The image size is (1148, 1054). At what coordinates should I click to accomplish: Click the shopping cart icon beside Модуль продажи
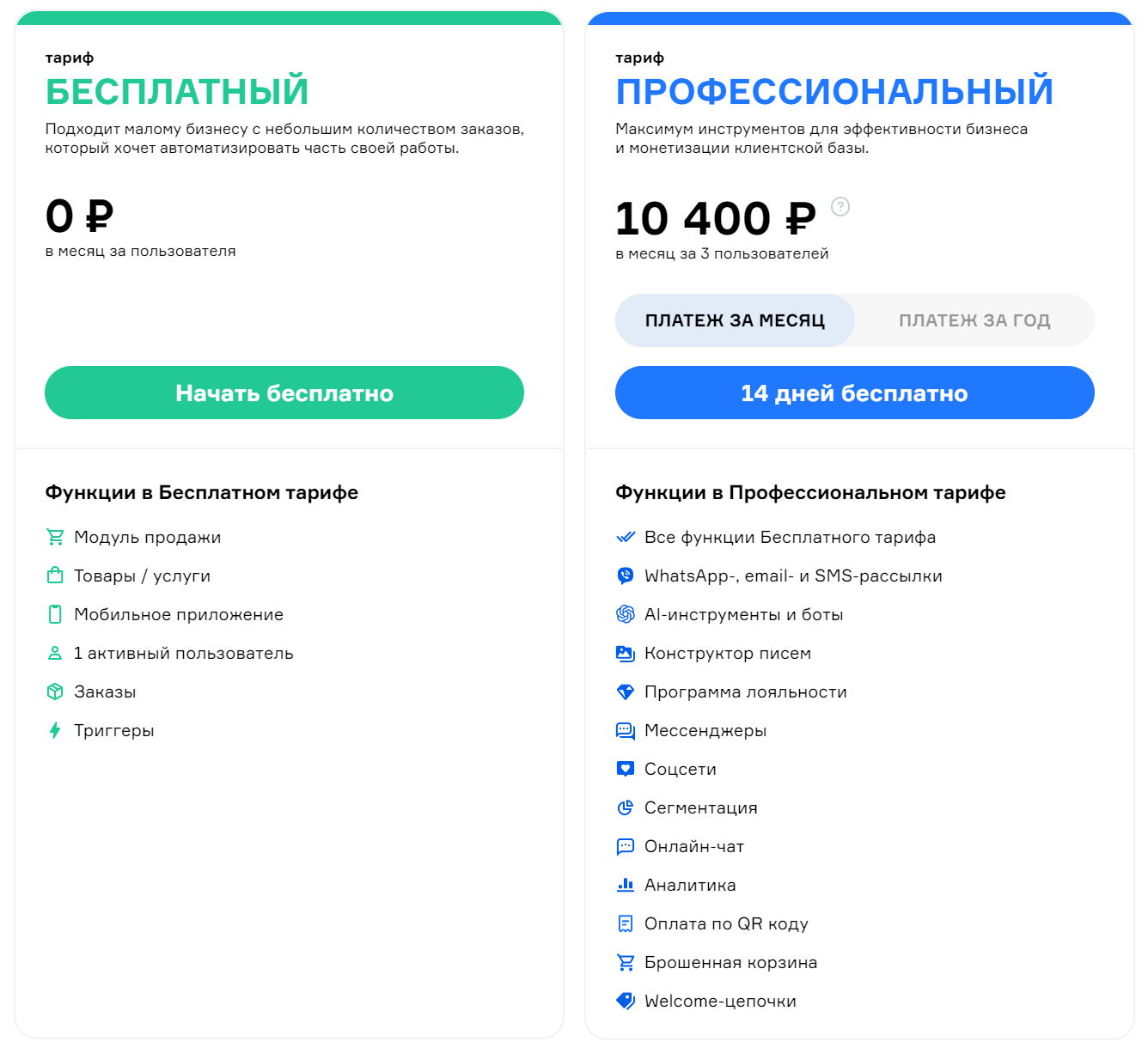click(55, 538)
